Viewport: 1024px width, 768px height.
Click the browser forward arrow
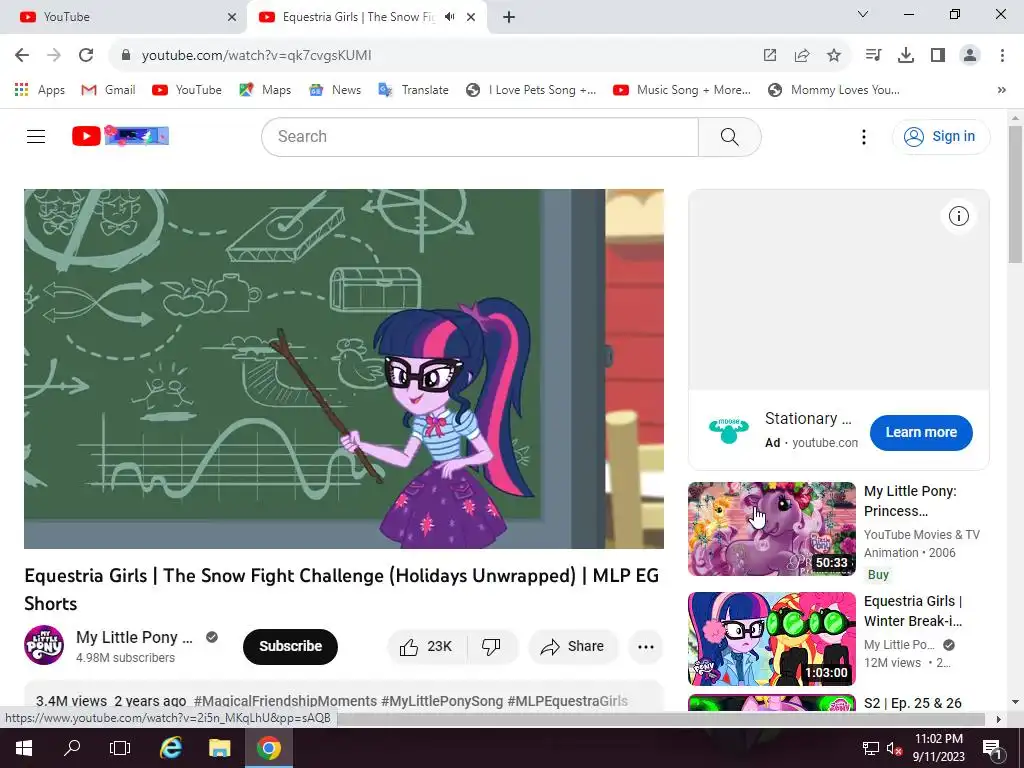54,56
